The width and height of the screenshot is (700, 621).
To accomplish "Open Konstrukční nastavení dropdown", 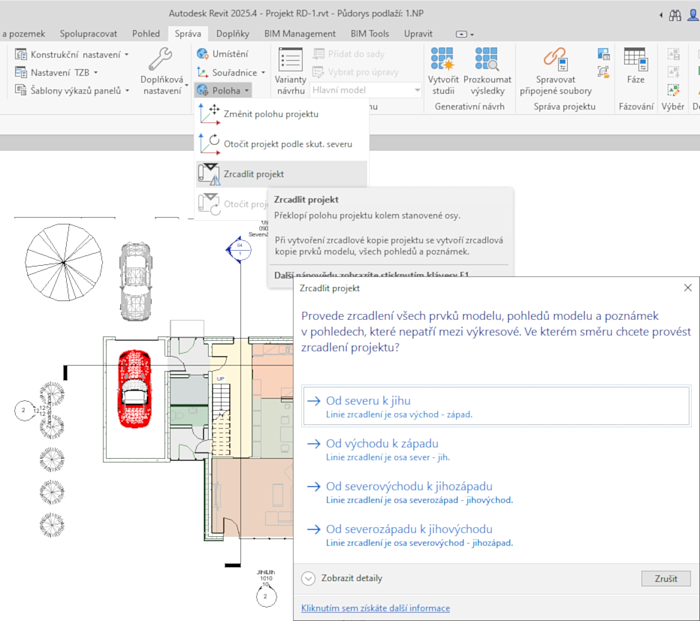I will pyautogui.click(x=76, y=54).
